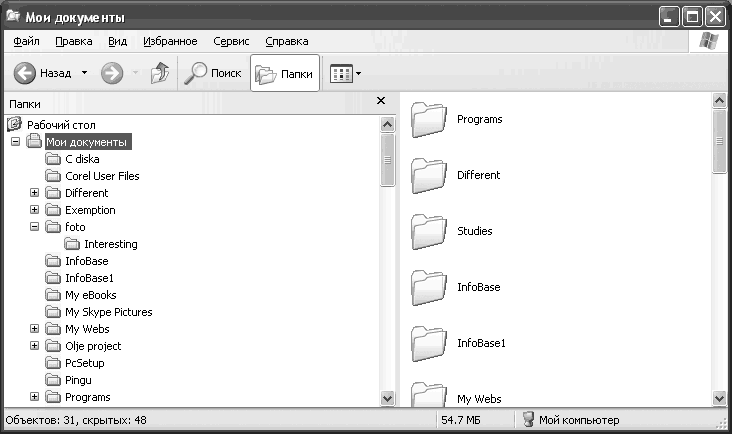Select My Skype Pictures in folder tree

(108, 312)
